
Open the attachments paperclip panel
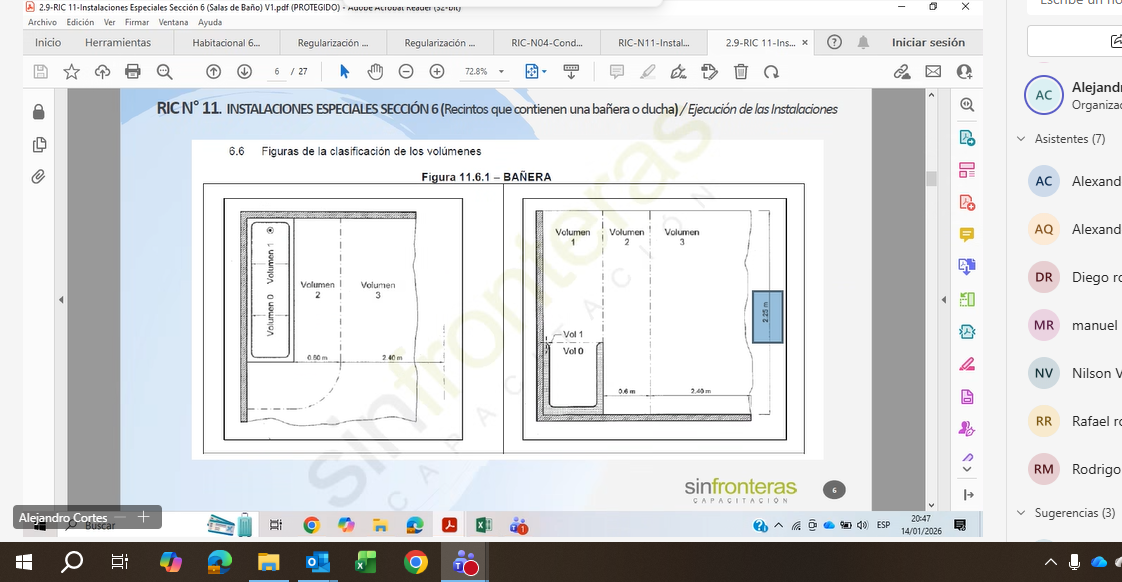[39, 177]
